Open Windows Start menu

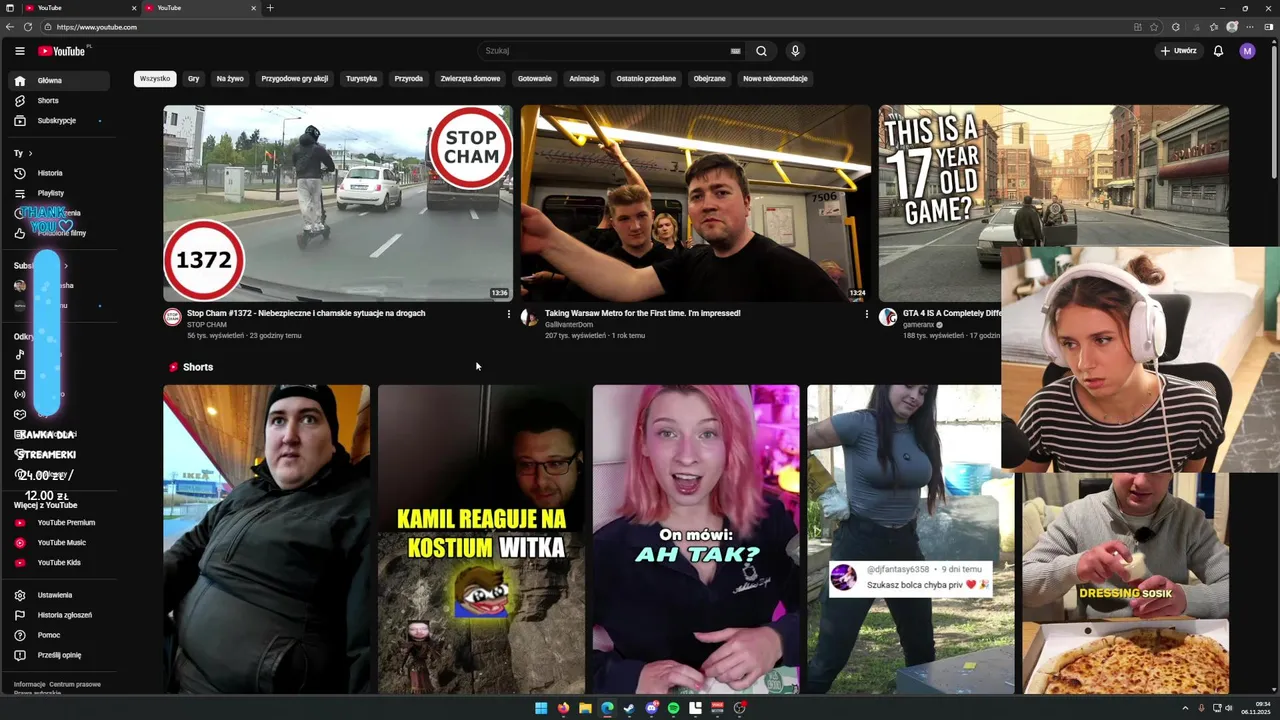coord(541,708)
